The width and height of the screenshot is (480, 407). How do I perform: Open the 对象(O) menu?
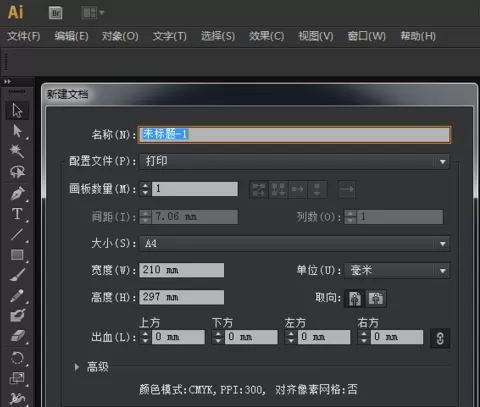(x=120, y=36)
